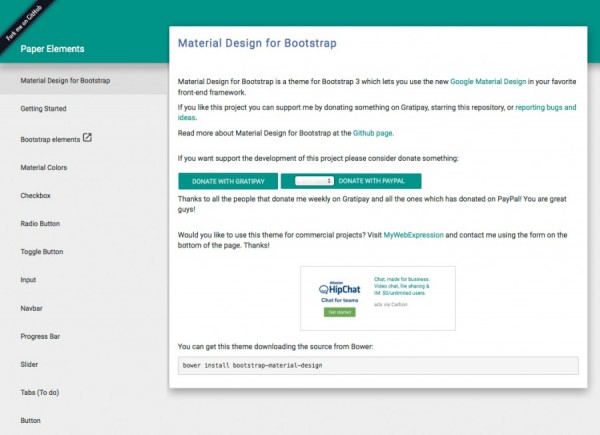
Task: Click the ads via Carbon link
Action: [x=391, y=305]
